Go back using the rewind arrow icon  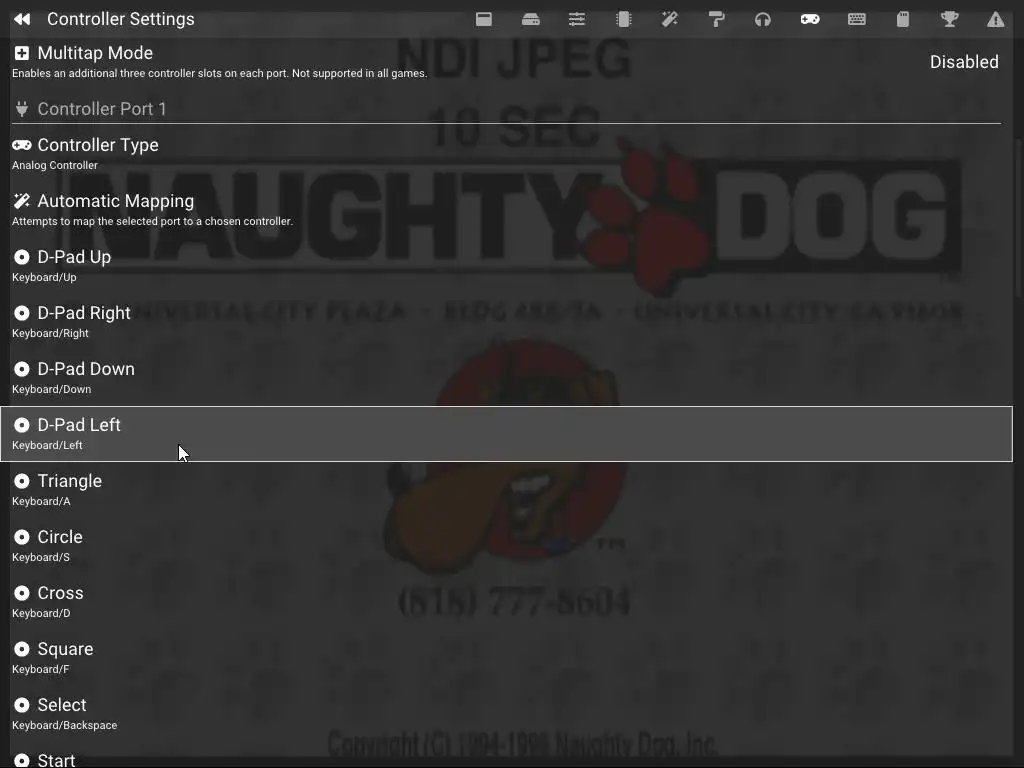22,19
